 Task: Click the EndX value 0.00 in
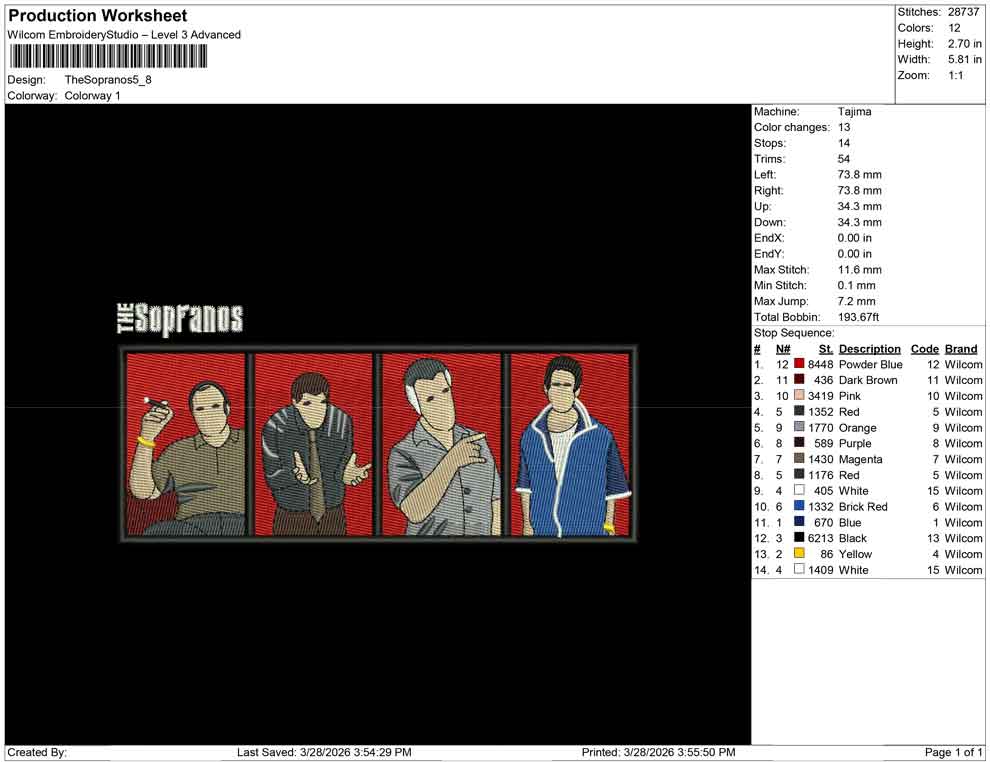(x=854, y=237)
